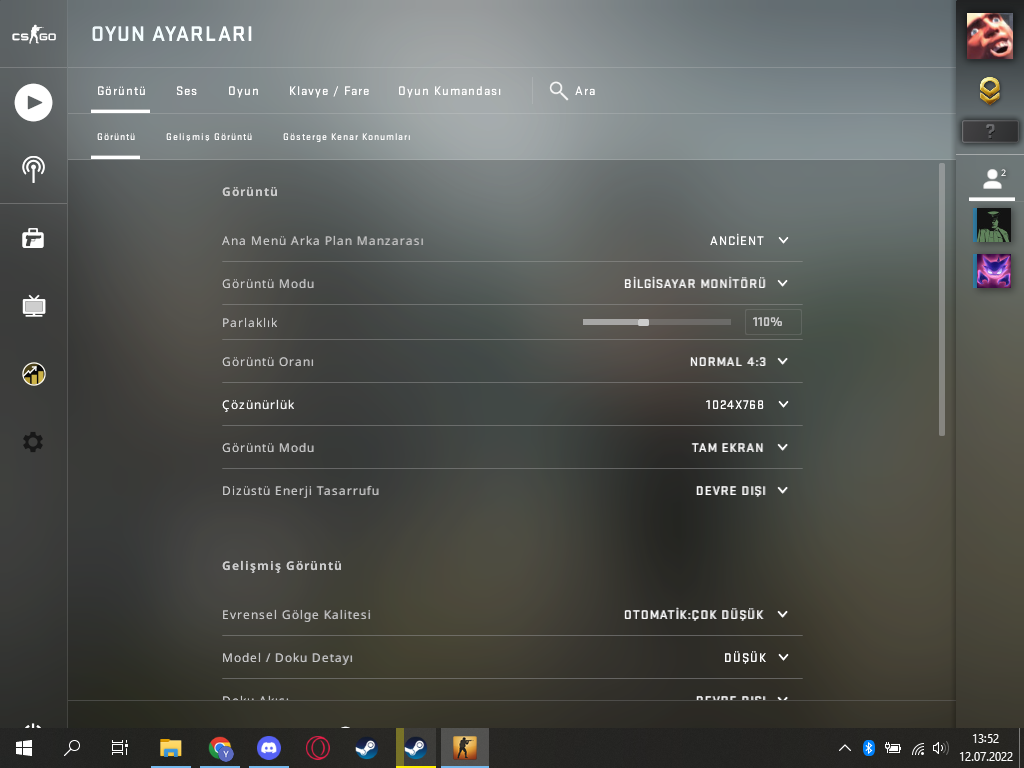Expand the Çözünürlük 1024x768 dropdown
The width and height of the screenshot is (1024, 768).
click(x=747, y=405)
